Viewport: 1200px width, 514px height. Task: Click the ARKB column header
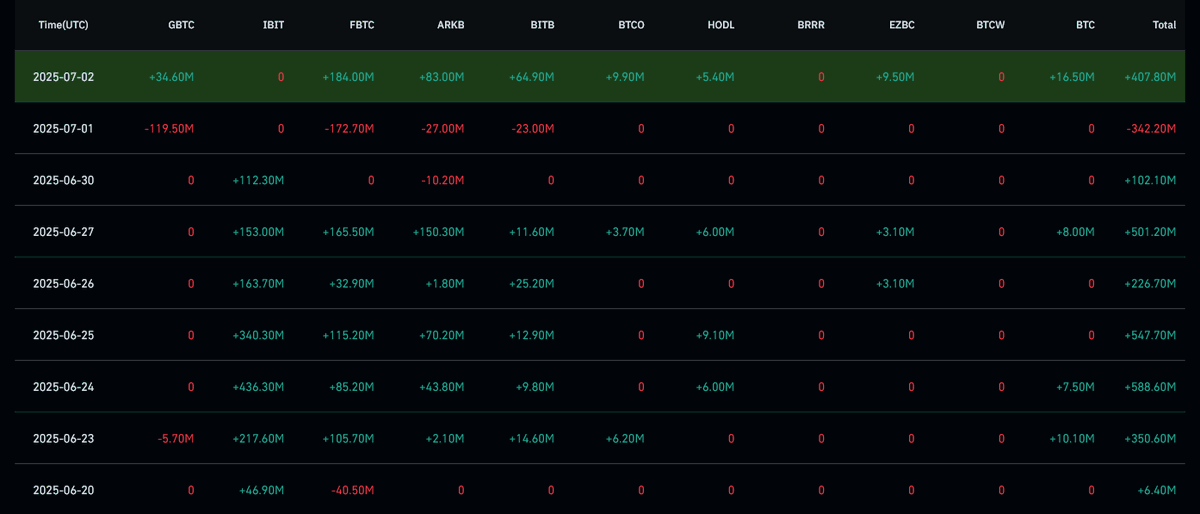point(451,25)
